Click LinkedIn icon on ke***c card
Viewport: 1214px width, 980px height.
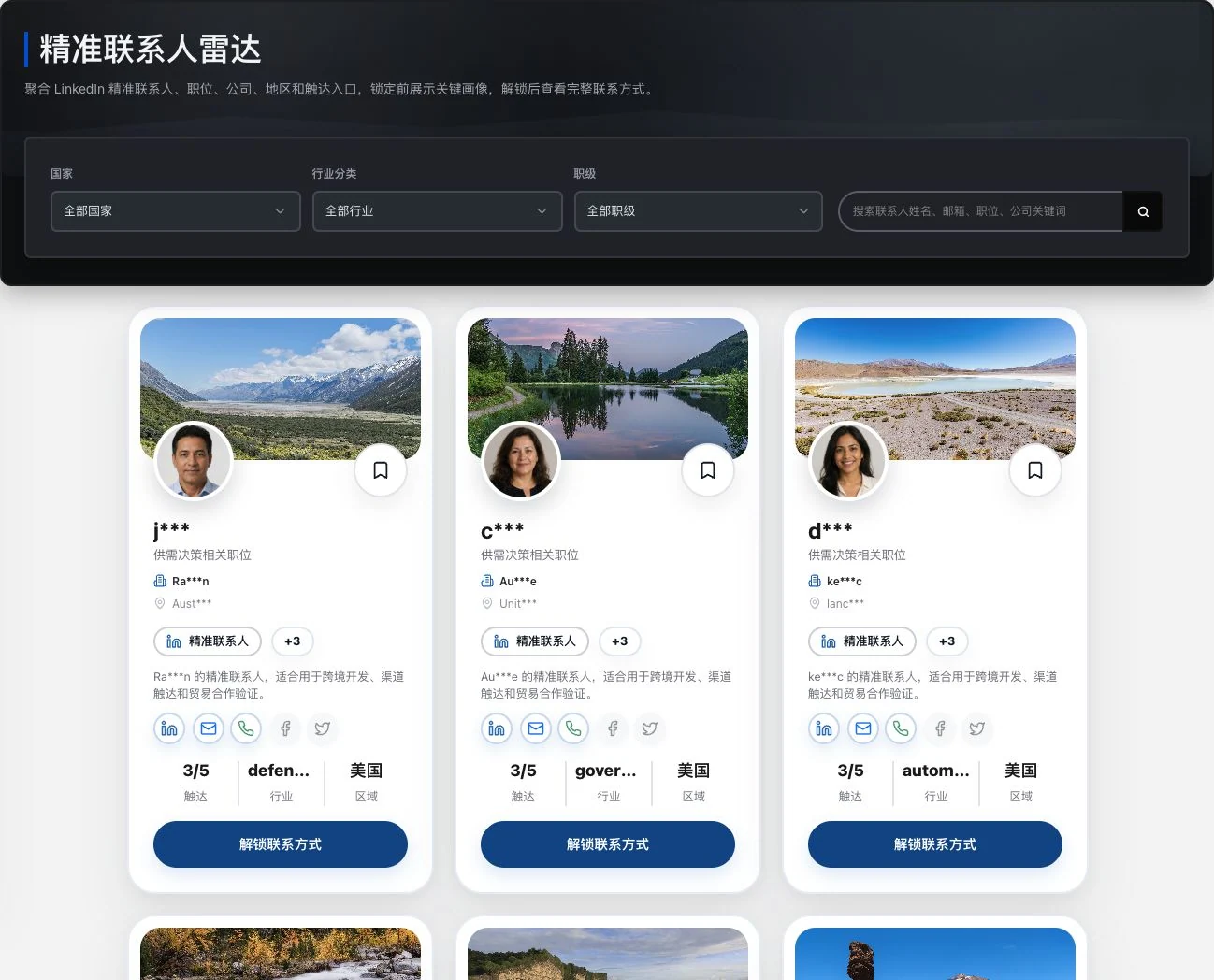[824, 728]
